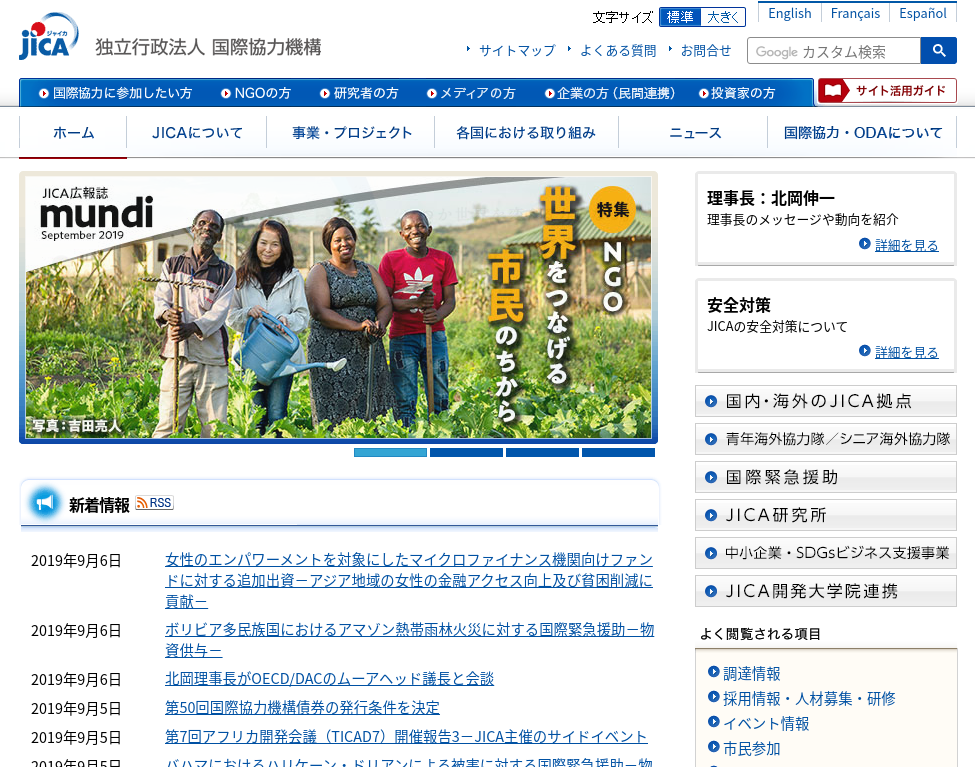Click the Google カスタム検索 input field

(834, 51)
